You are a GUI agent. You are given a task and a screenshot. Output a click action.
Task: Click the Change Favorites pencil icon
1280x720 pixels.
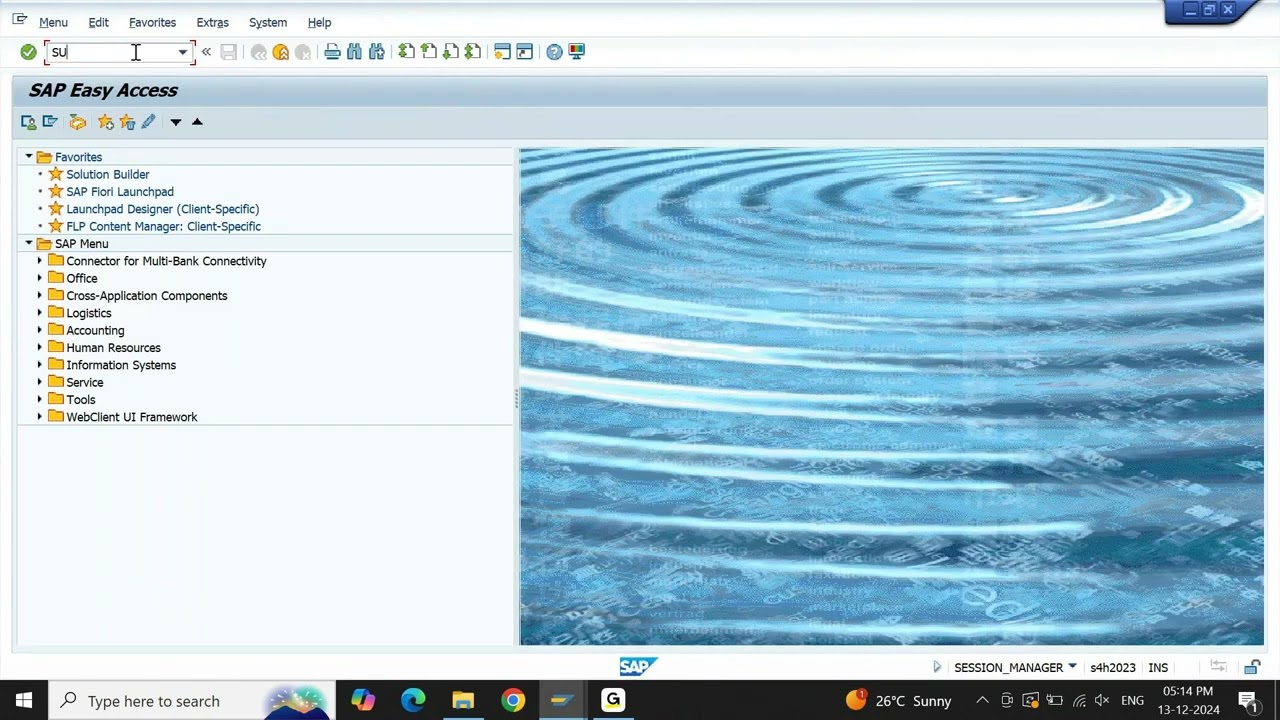148,122
